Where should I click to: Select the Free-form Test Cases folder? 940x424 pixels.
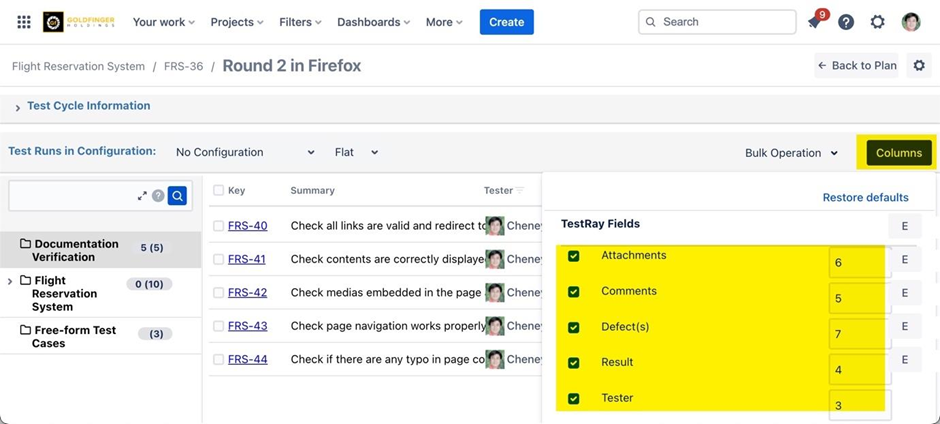click(74, 337)
